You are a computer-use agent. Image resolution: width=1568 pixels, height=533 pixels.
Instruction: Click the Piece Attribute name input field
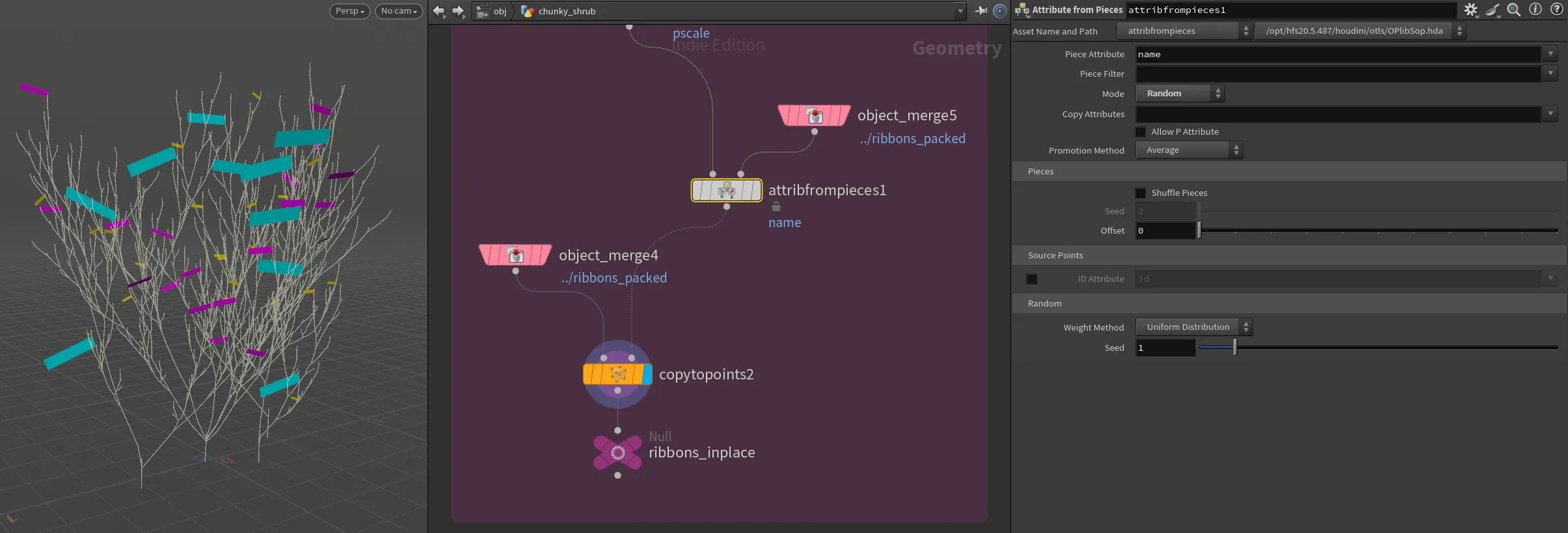[1338, 55]
